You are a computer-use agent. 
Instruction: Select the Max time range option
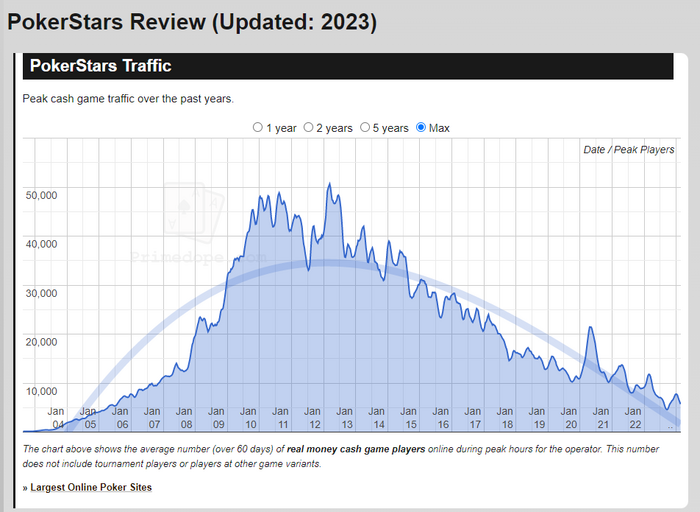pos(421,127)
